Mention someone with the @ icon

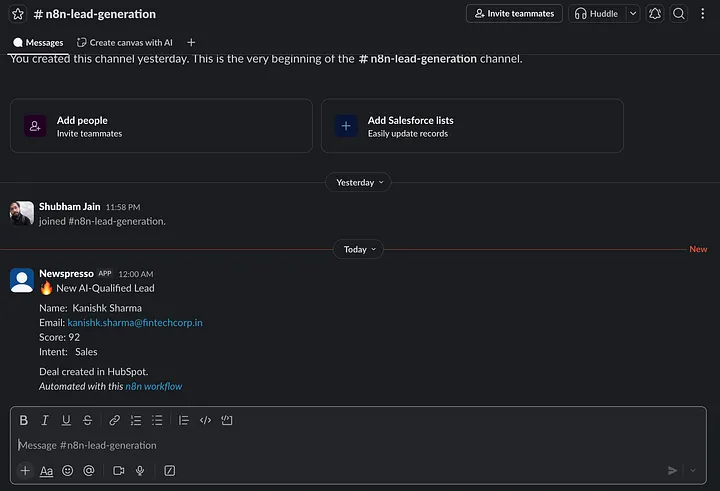click(x=89, y=471)
